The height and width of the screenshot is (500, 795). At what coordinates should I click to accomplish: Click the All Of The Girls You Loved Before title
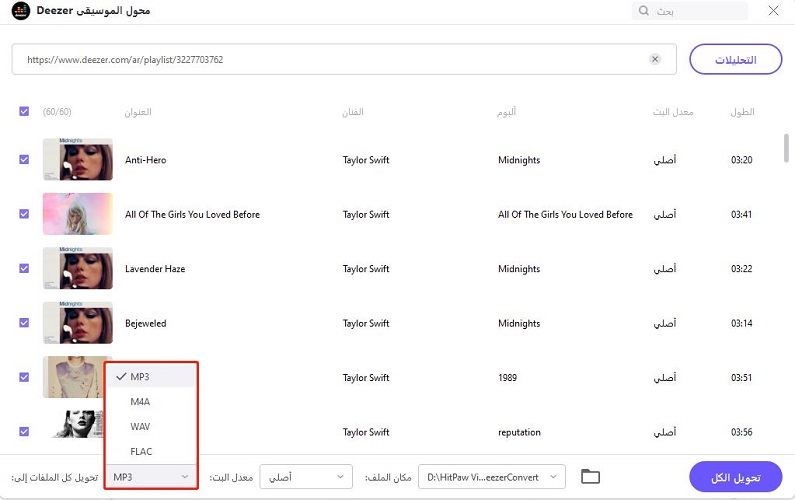point(192,215)
